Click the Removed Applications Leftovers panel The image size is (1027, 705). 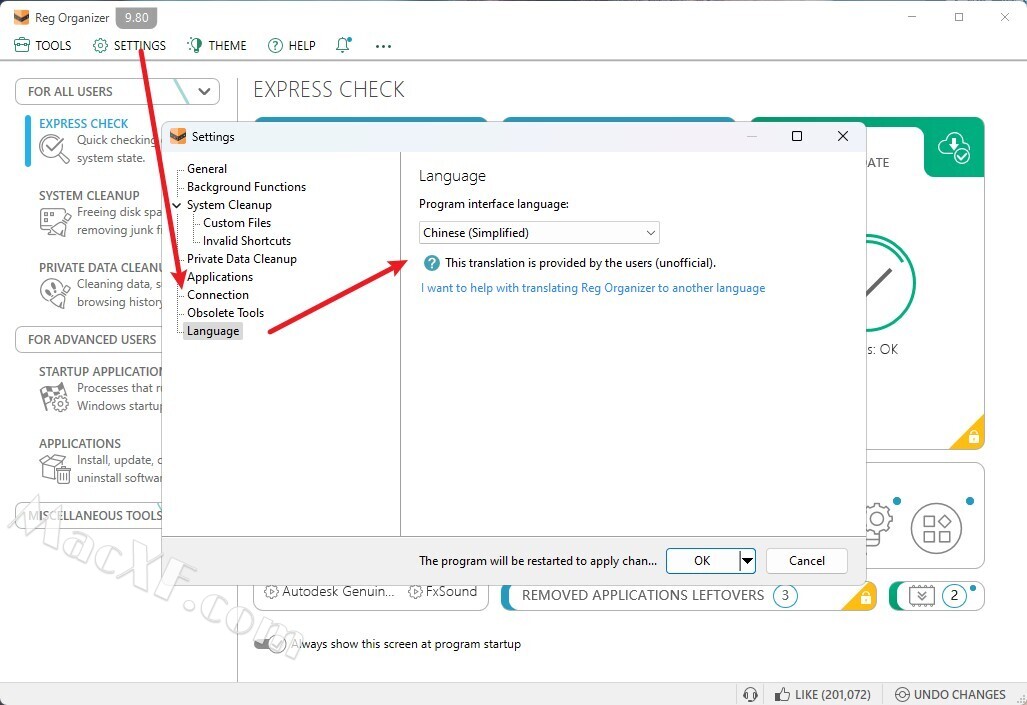pos(689,595)
